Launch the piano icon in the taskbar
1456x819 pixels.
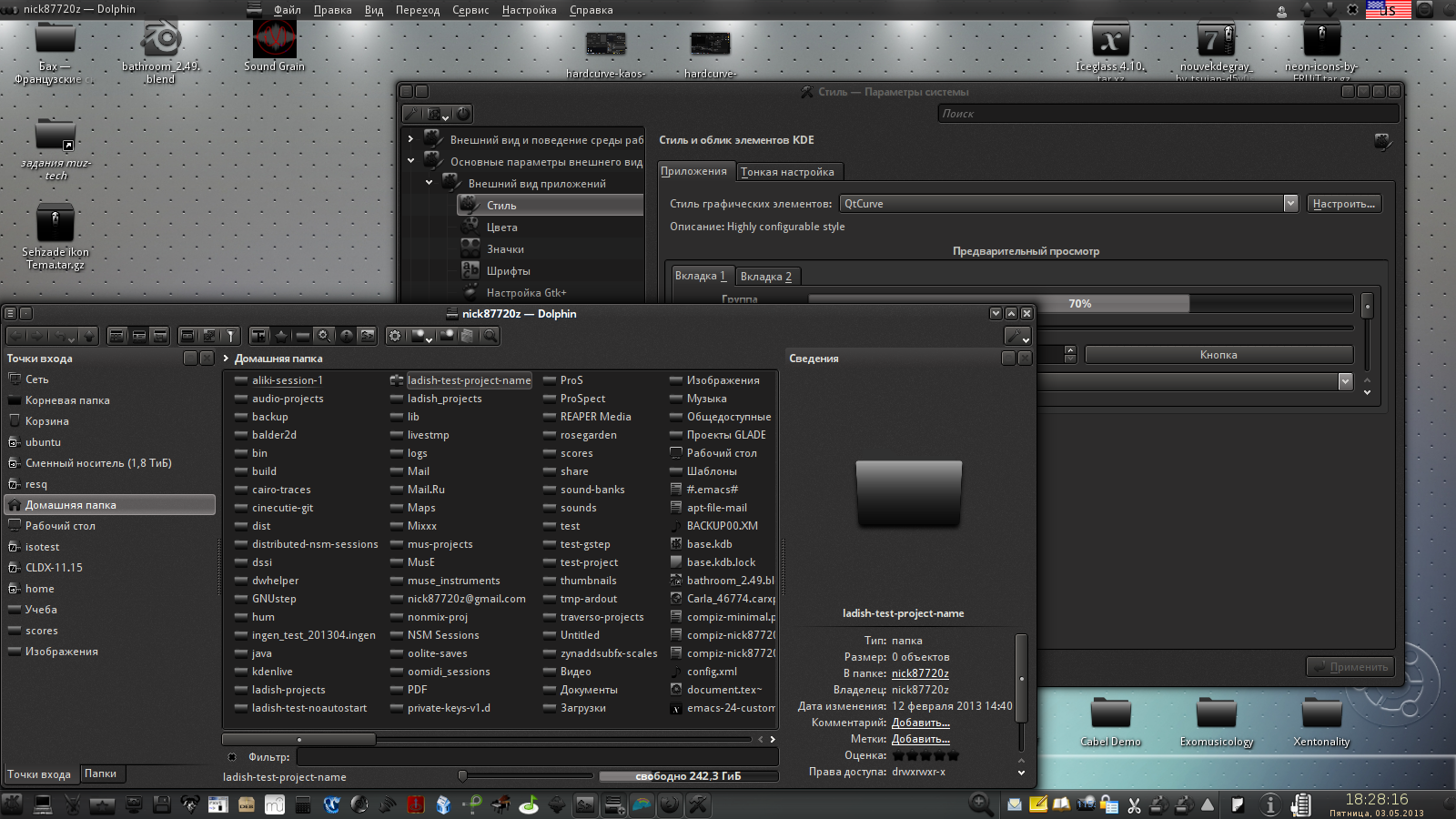click(500, 804)
